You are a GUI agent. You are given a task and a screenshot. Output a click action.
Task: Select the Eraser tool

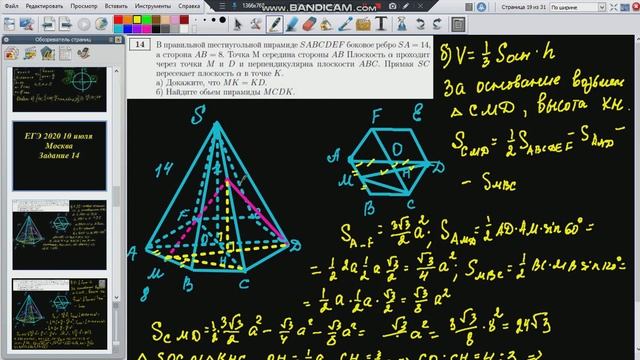309,24
